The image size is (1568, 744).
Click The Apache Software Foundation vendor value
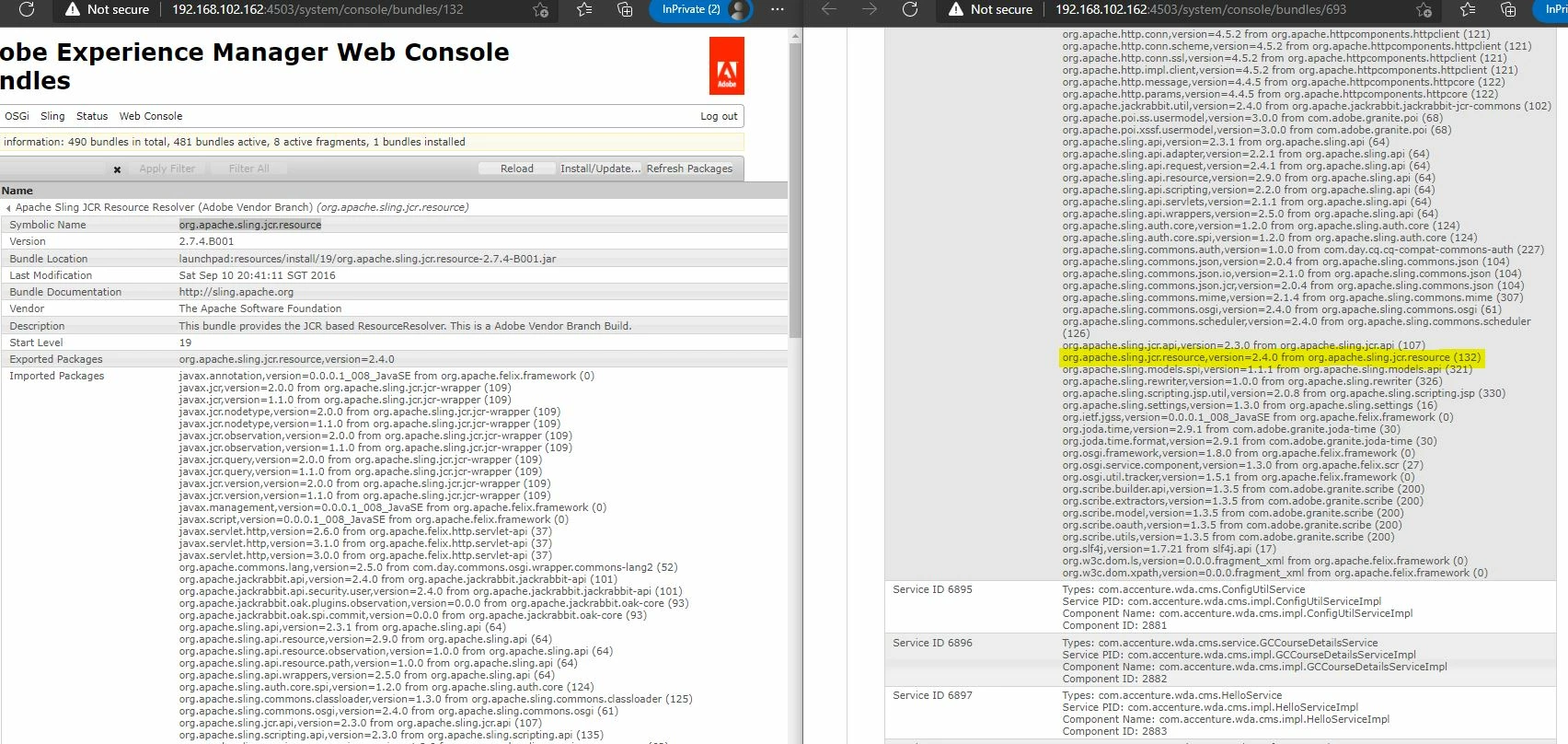click(x=259, y=308)
